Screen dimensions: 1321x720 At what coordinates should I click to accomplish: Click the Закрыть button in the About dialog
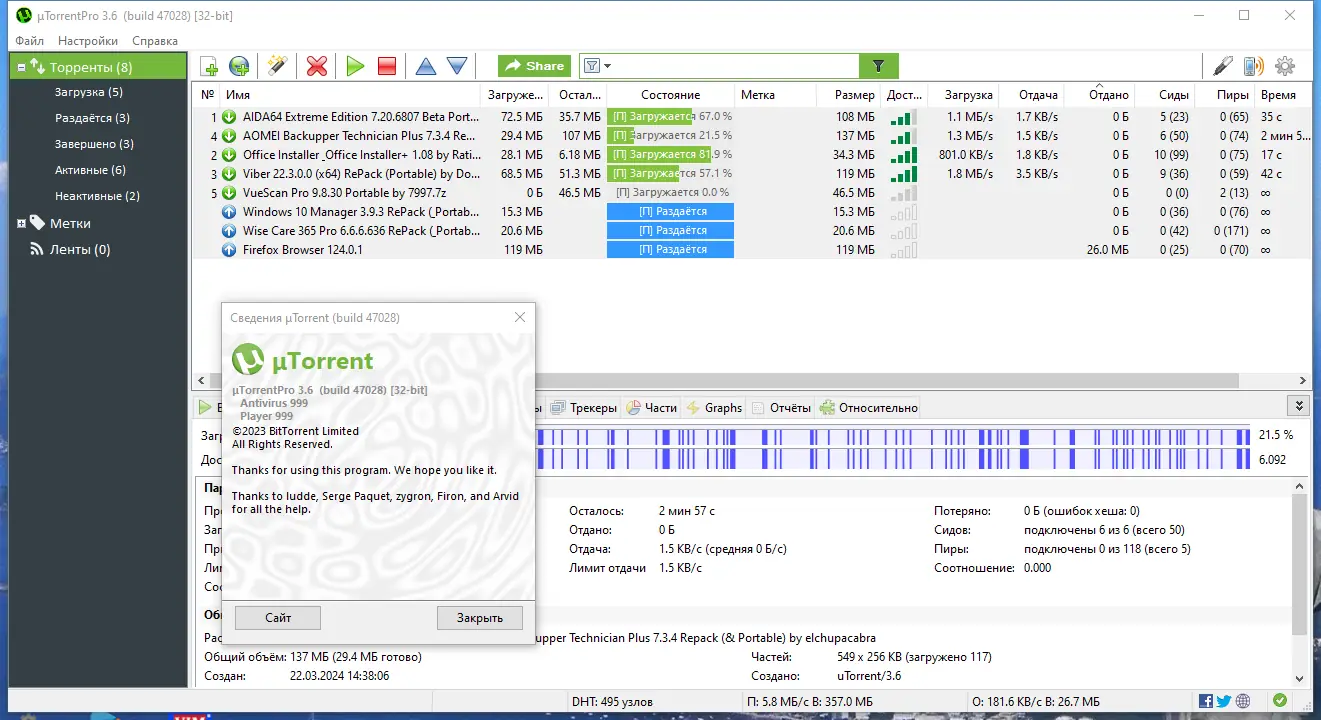pyautogui.click(x=480, y=617)
